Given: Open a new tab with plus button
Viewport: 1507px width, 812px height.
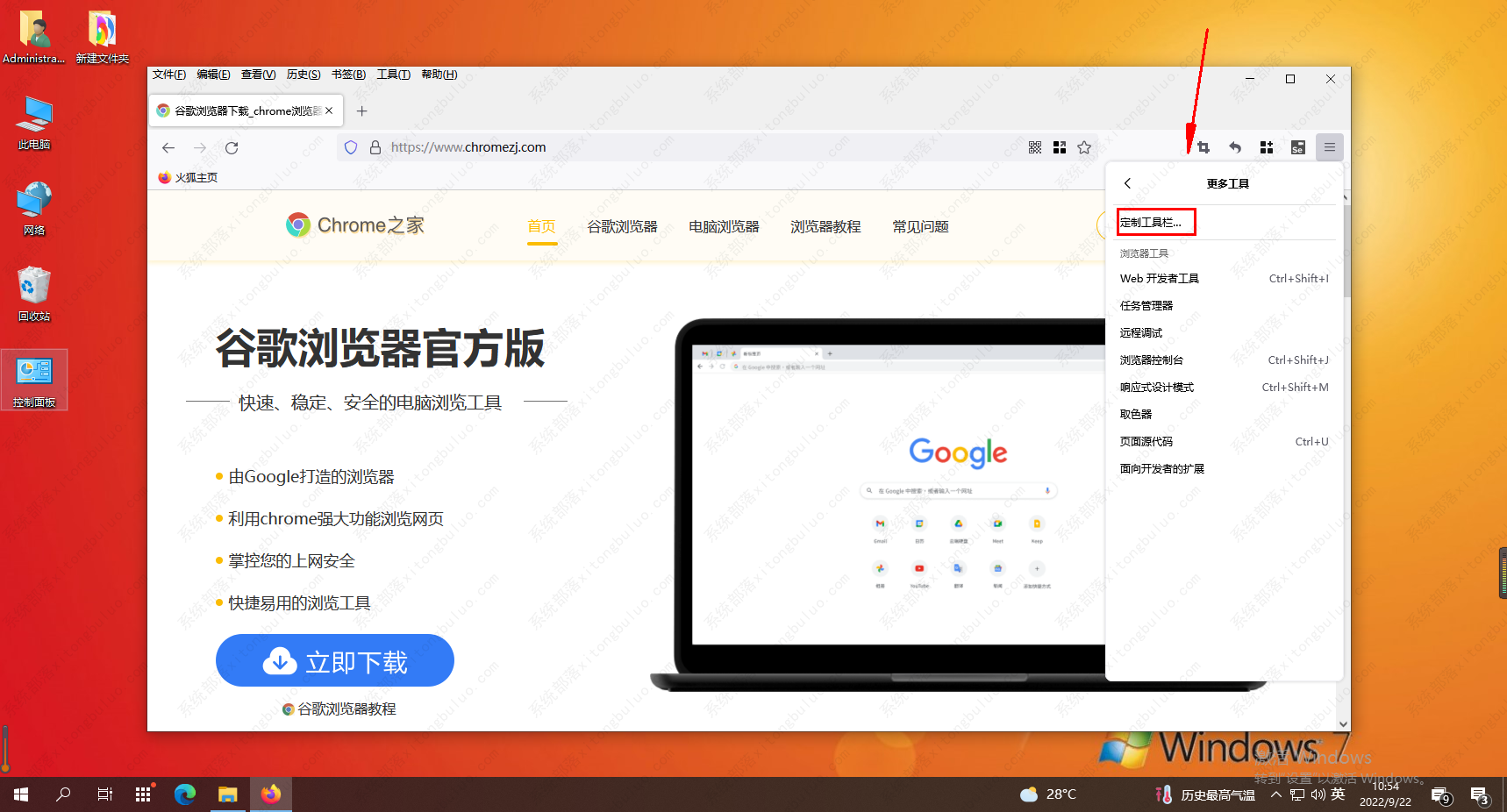Looking at the screenshot, I should click(361, 110).
